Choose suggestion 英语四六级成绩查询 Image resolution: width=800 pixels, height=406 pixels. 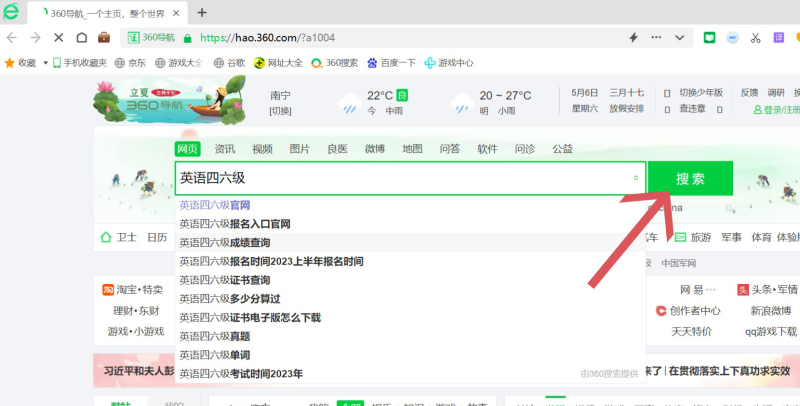pos(410,243)
